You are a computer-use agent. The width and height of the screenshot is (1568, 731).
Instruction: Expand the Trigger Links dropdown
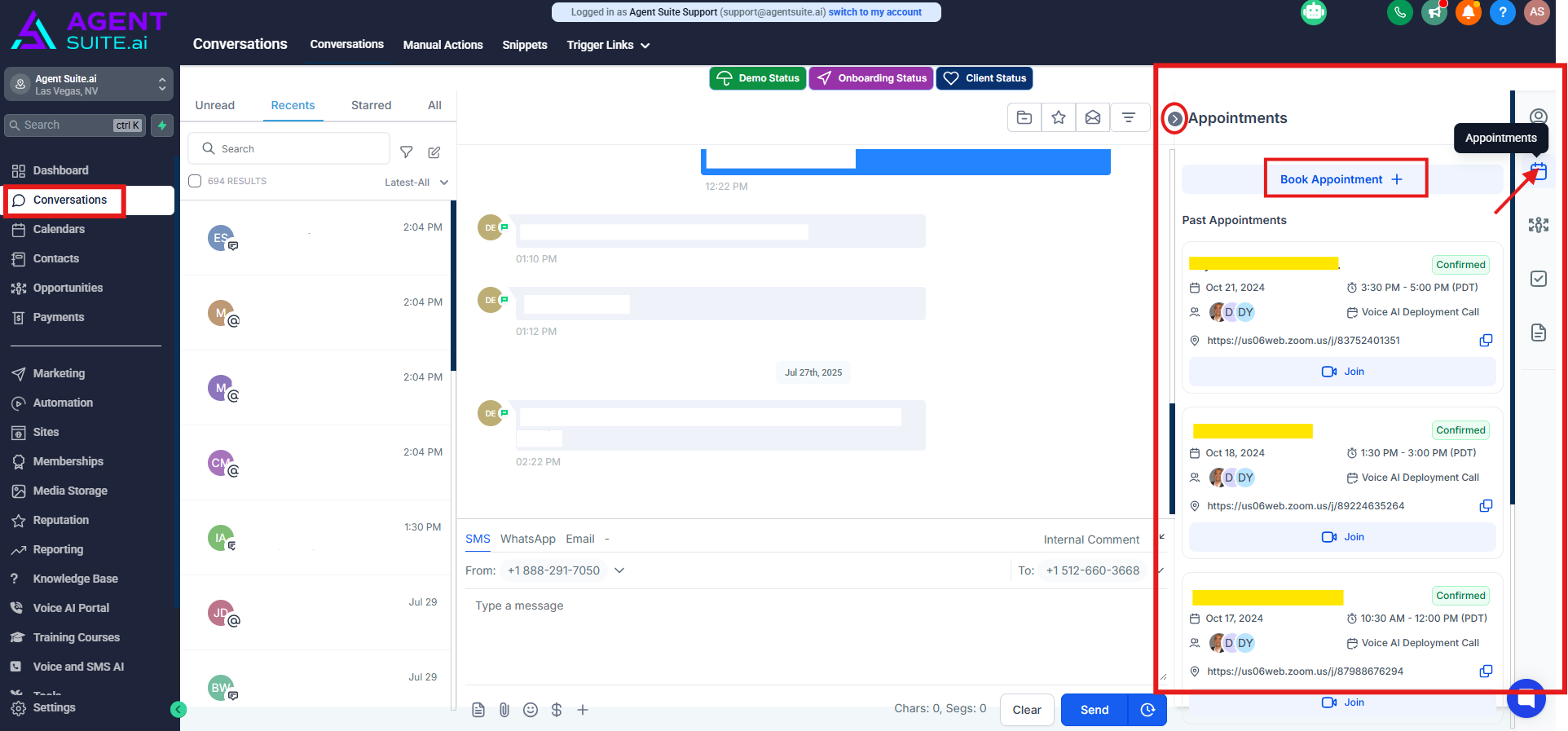tap(608, 45)
